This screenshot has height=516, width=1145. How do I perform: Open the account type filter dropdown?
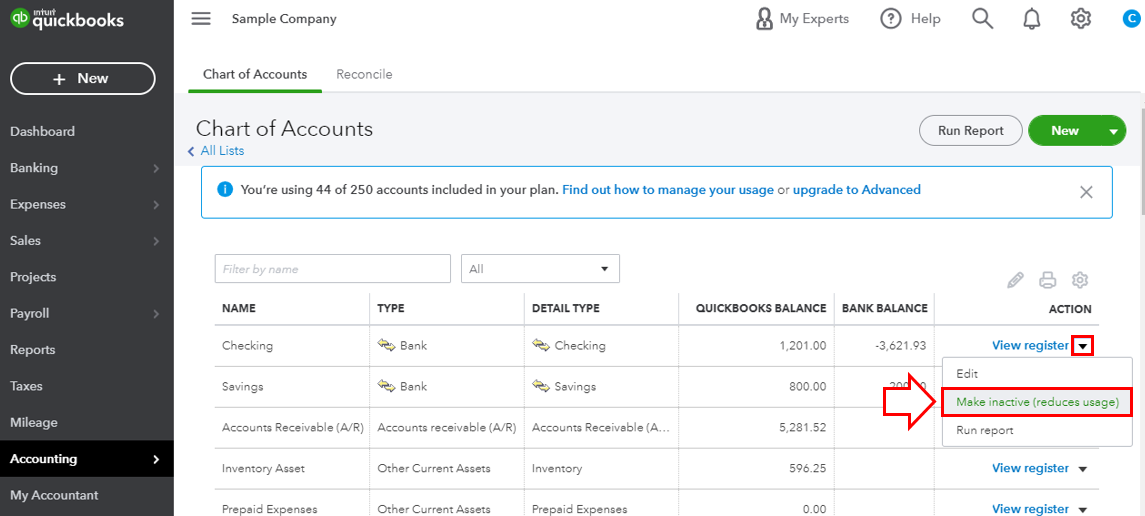(x=540, y=269)
